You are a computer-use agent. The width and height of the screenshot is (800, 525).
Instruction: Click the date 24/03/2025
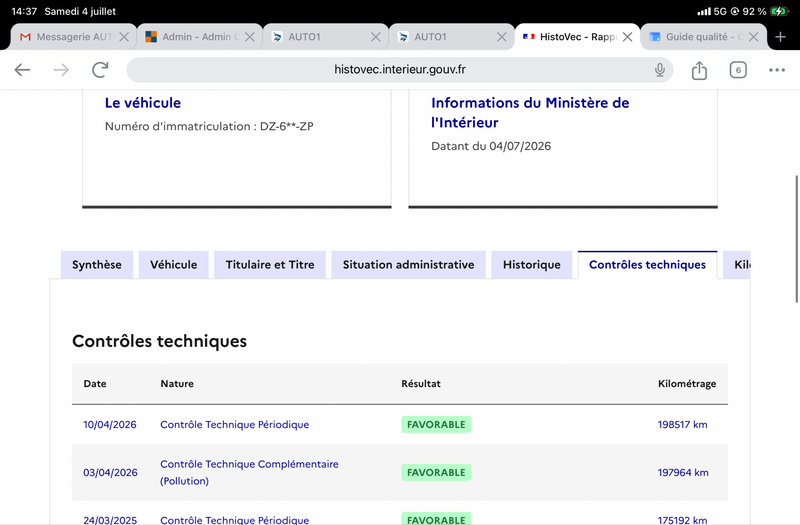(x=110, y=520)
